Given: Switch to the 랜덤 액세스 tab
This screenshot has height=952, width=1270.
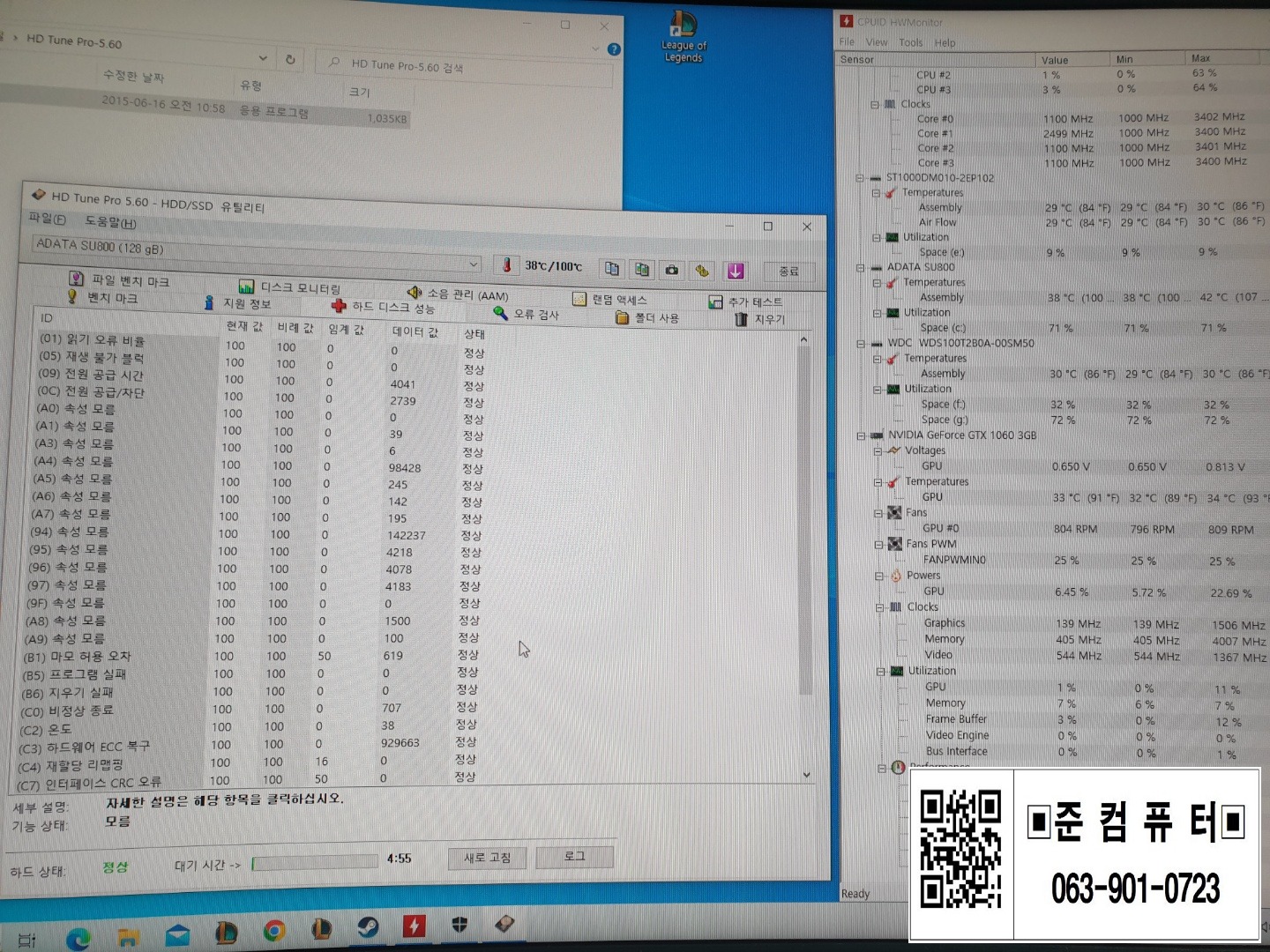Looking at the screenshot, I should (609, 300).
